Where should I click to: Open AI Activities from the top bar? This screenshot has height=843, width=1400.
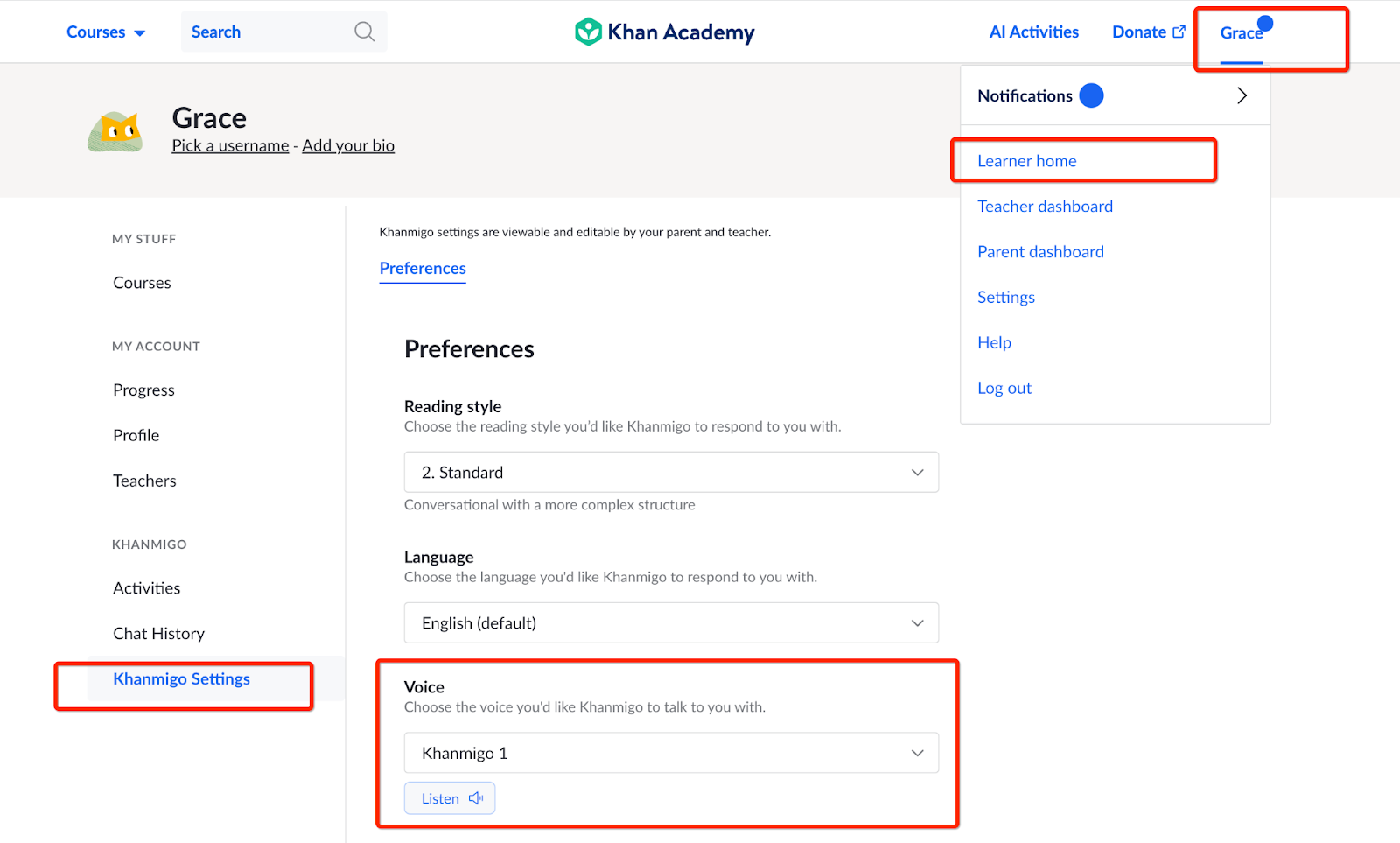[x=1033, y=32]
